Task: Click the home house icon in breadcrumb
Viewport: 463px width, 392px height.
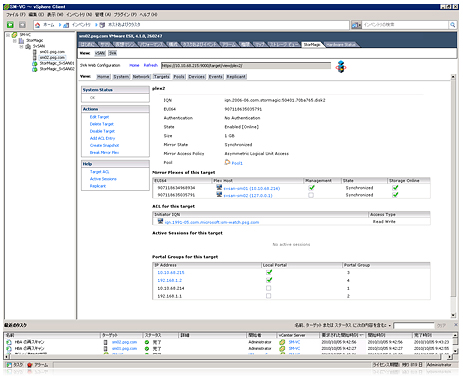Action: (x=38, y=25)
